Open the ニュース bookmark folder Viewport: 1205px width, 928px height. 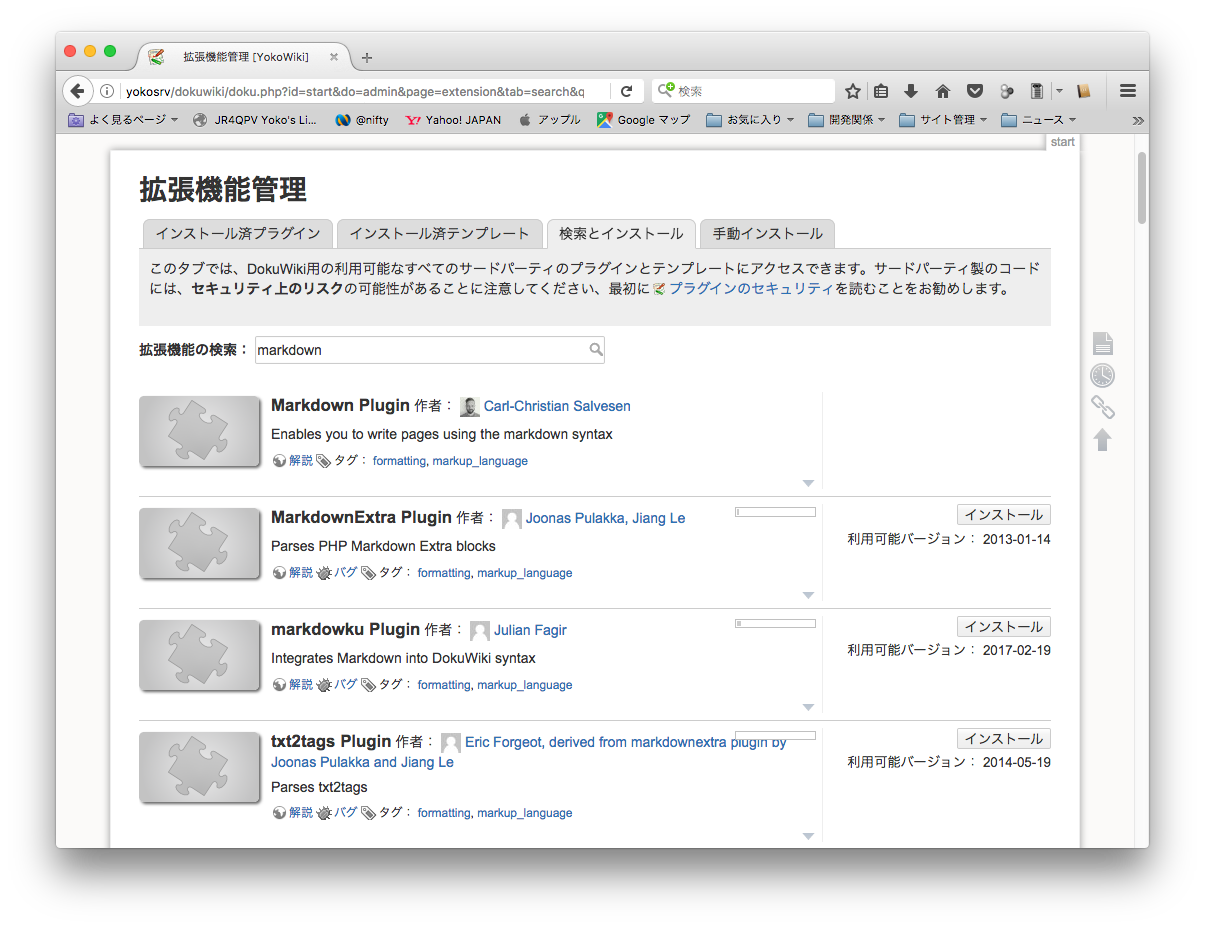[1039, 120]
